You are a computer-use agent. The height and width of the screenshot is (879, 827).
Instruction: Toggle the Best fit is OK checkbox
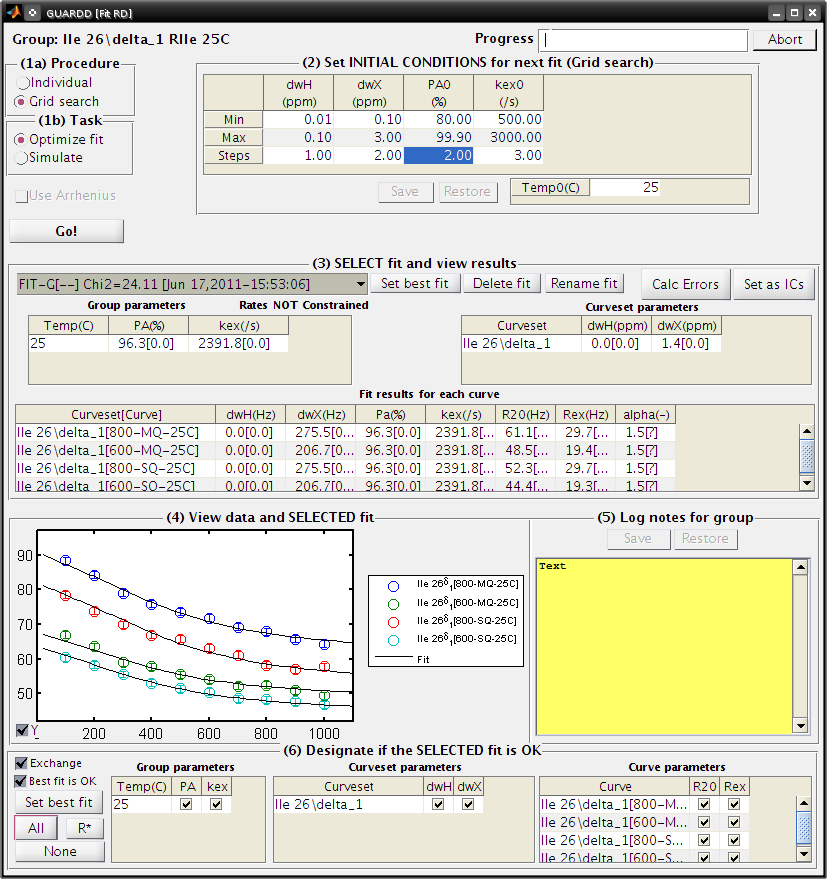coord(21,781)
